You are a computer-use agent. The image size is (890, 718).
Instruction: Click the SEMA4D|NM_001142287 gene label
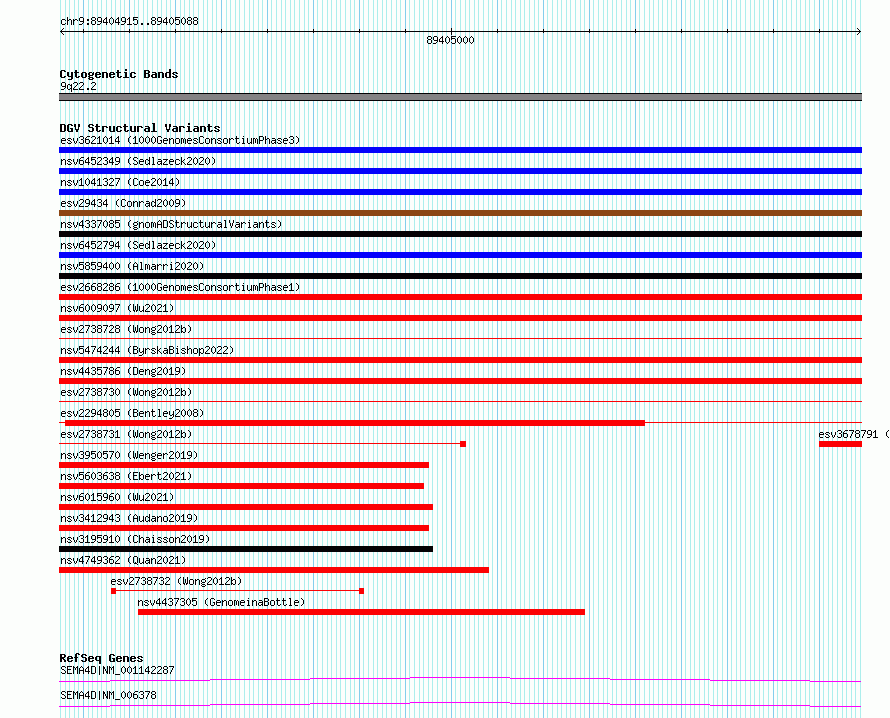(x=117, y=670)
